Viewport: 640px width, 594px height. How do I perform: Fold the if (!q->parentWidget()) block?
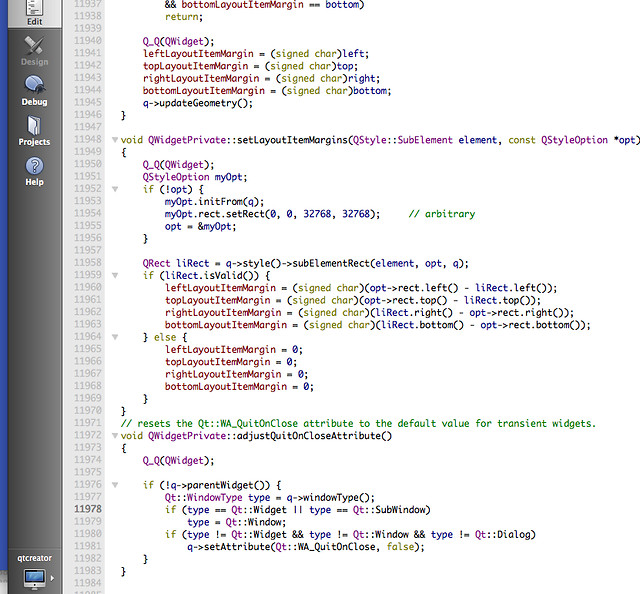point(113,485)
